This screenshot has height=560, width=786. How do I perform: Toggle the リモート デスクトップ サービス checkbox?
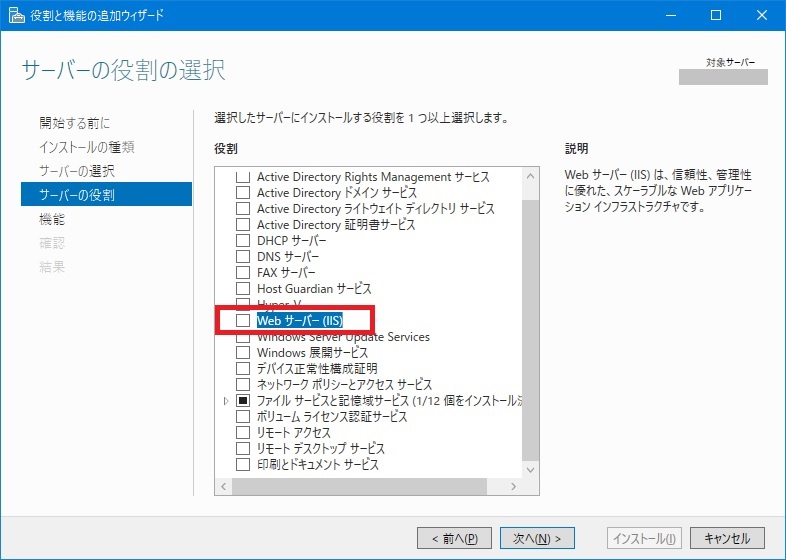pos(242,449)
